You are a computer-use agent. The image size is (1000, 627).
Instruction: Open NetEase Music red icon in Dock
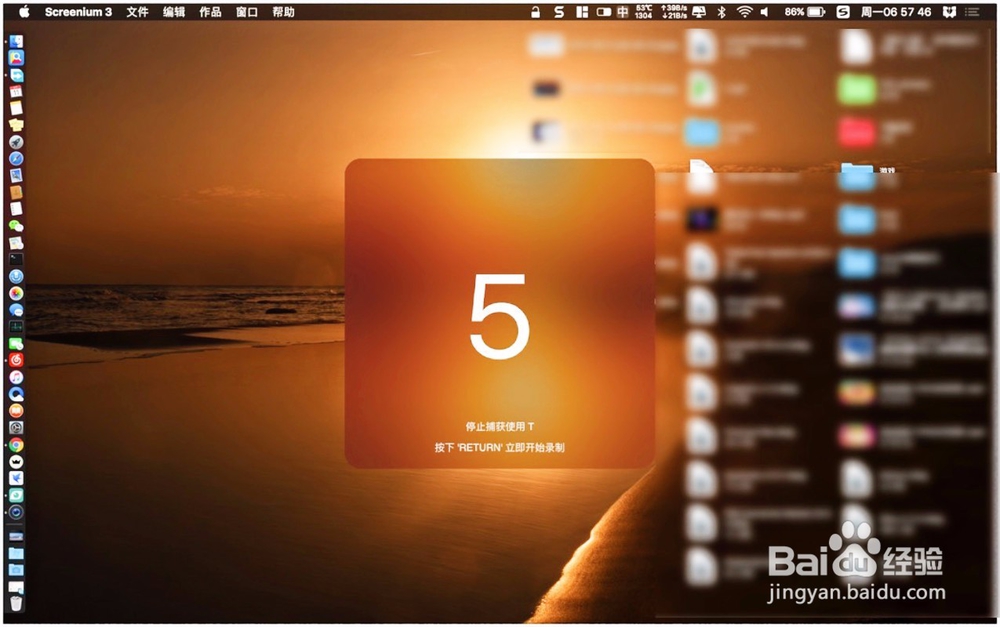pos(16,360)
